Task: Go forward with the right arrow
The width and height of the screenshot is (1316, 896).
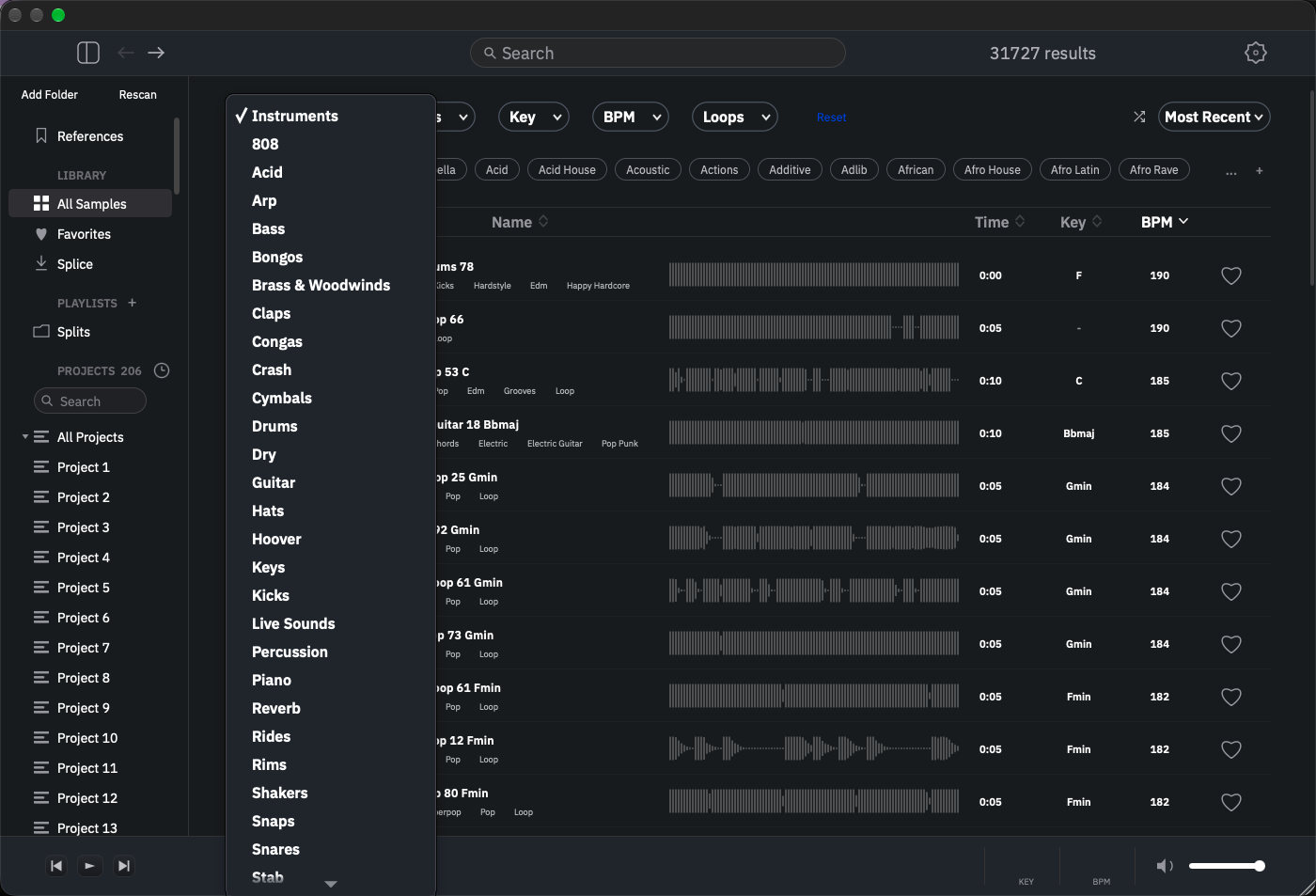Action: tap(156, 53)
